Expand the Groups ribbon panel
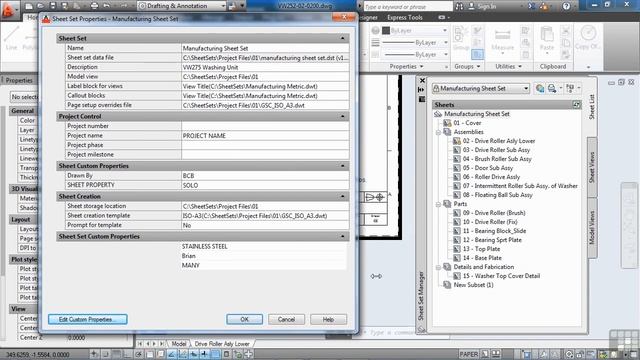Image resolution: width=640 pixels, height=360 pixels. pyautogui.click(x=467, y=66)
